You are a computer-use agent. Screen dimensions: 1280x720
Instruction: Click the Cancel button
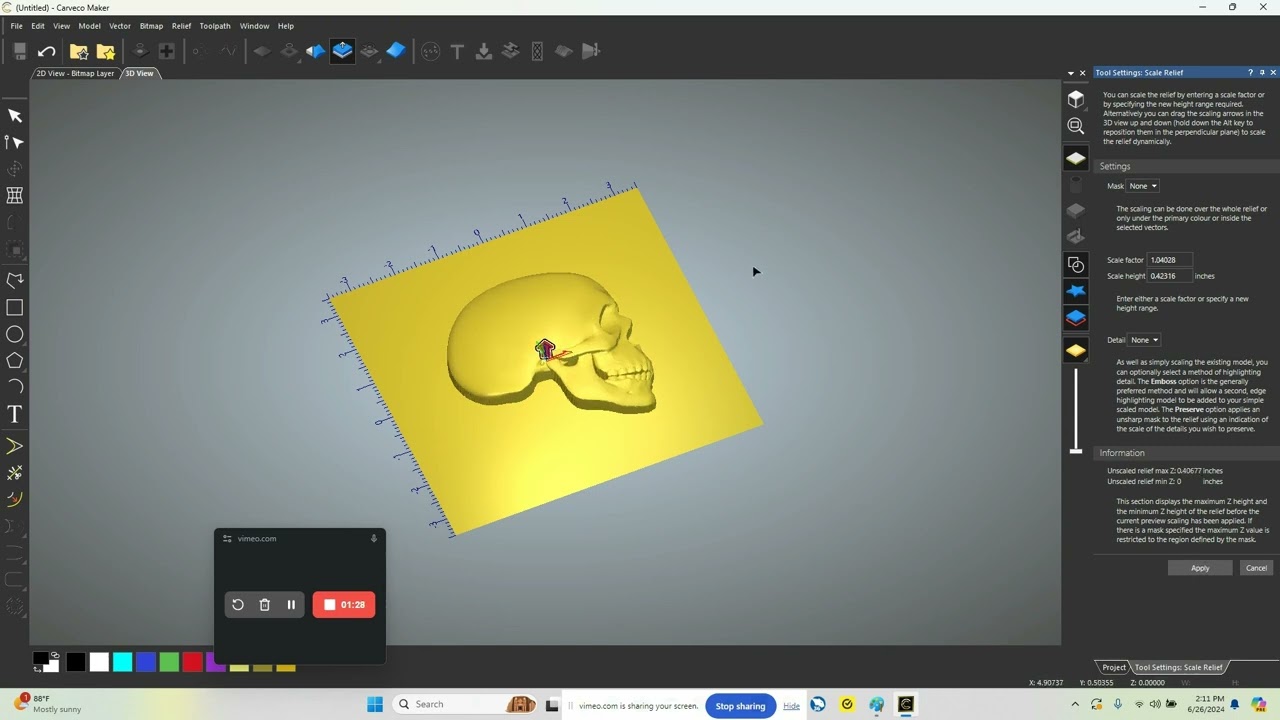click(1256, 568)
